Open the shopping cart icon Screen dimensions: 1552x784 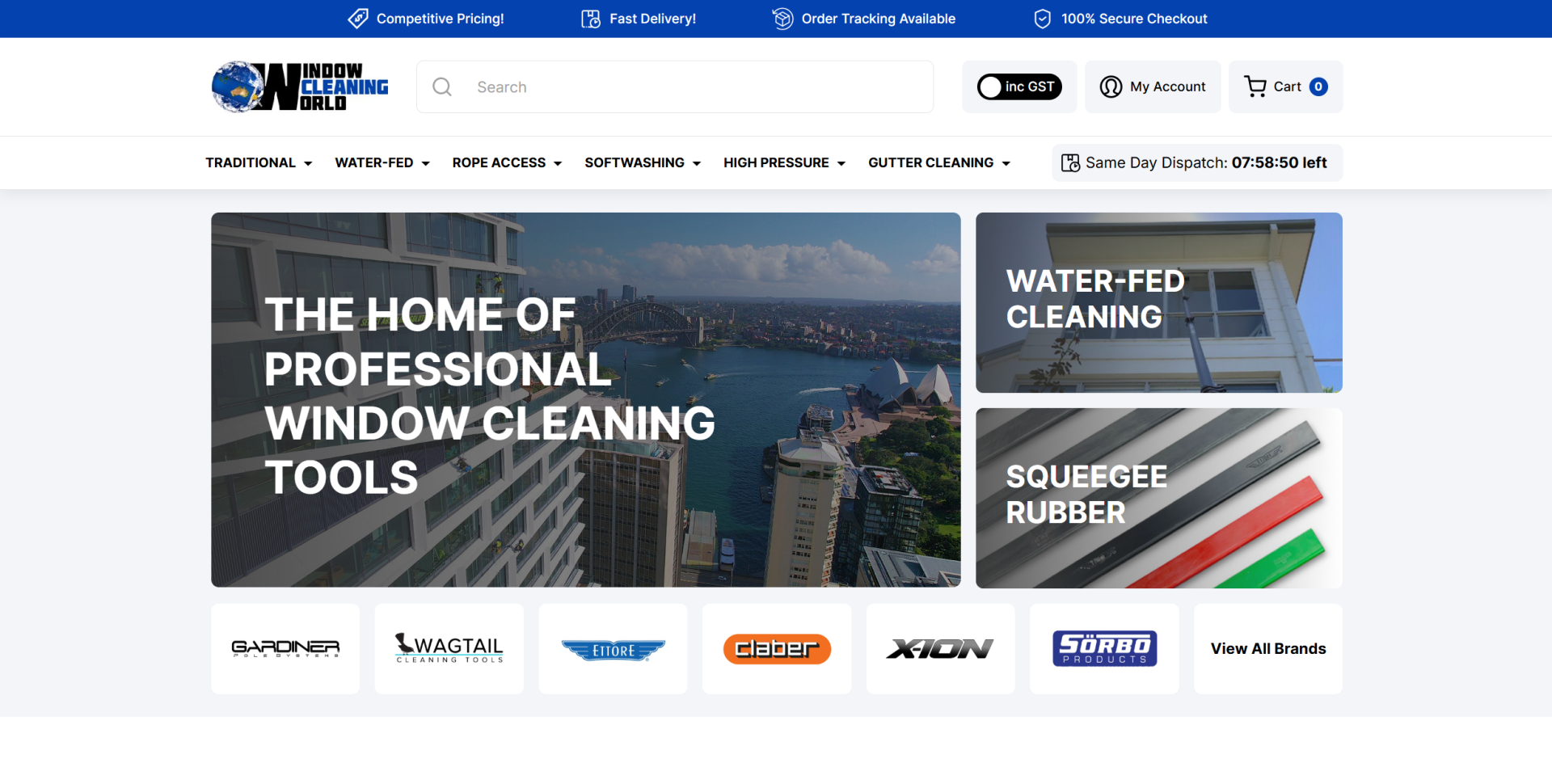click(1255, 86)
